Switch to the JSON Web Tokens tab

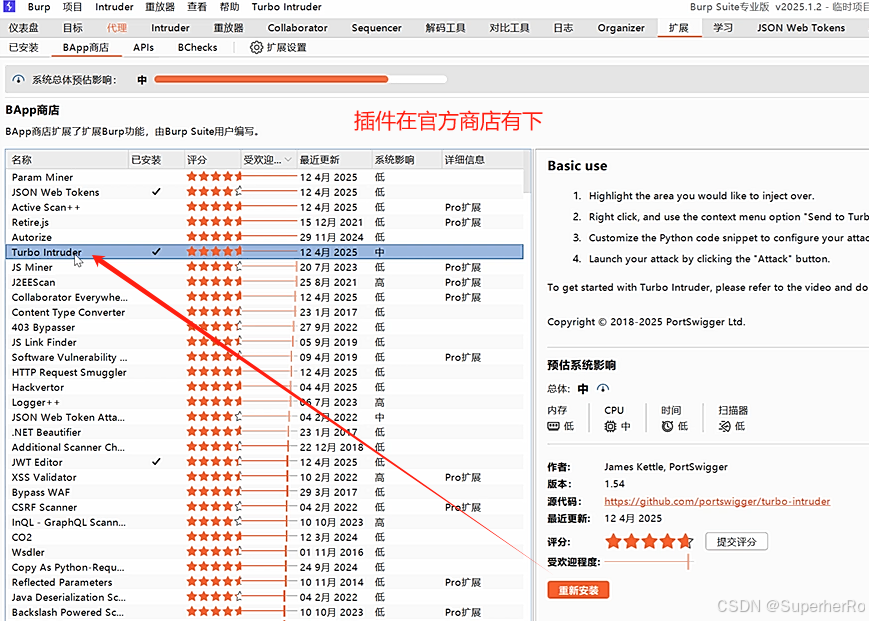point(801,28)
